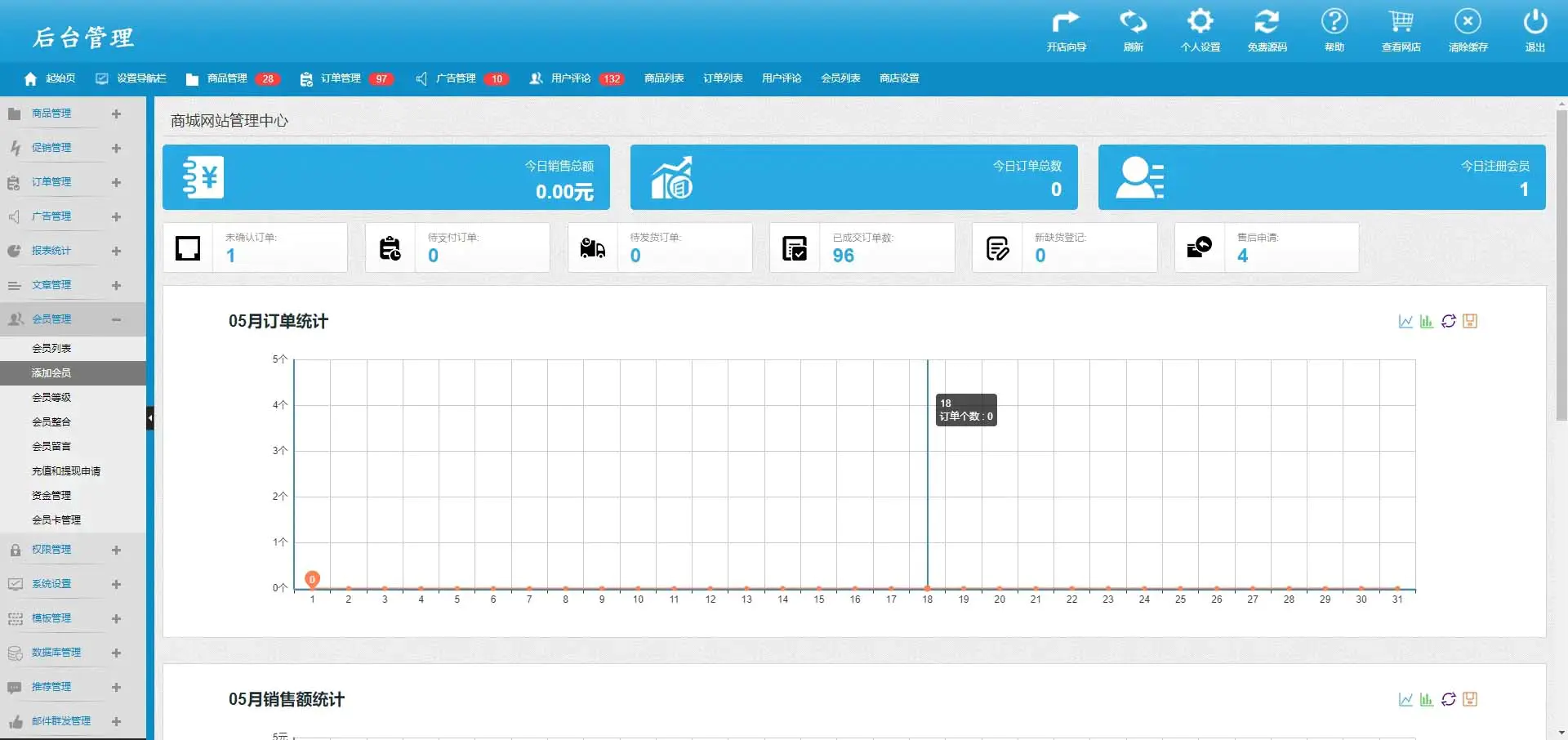Open 查看网店 shopping cart icon
The height and width of the screenshot is (740, 1568).
click(x=1401, y=22)
